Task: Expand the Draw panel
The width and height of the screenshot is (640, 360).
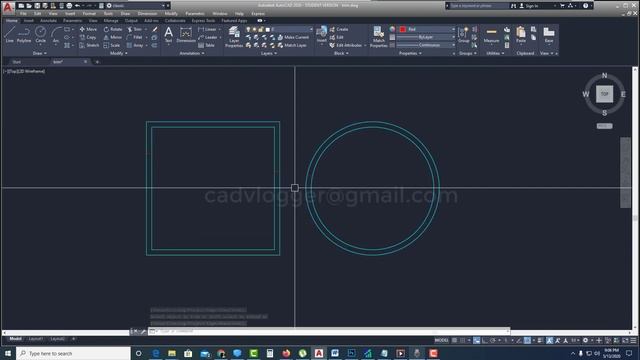Action: pyautogui.click(x=40, y=53)
